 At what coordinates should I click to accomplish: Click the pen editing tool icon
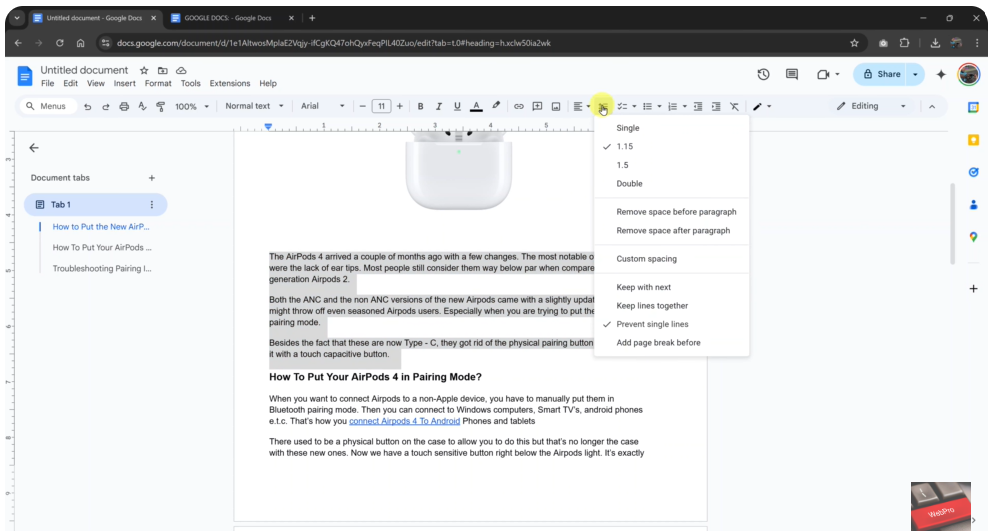coord(757,106)
